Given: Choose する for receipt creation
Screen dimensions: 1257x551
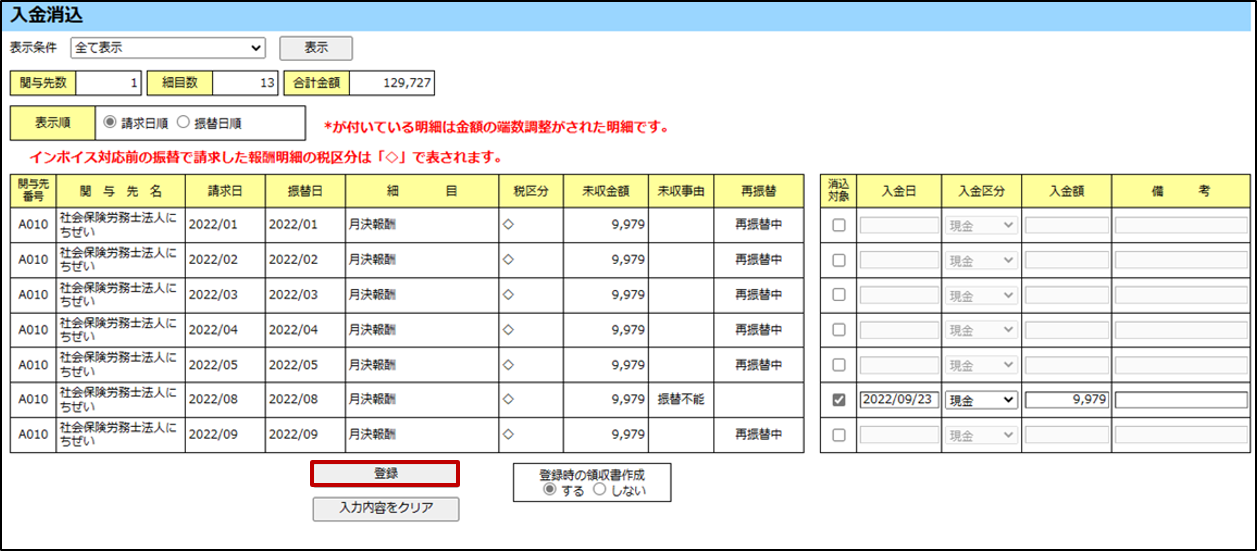Looking at the screenshot, I should (547, 490).
